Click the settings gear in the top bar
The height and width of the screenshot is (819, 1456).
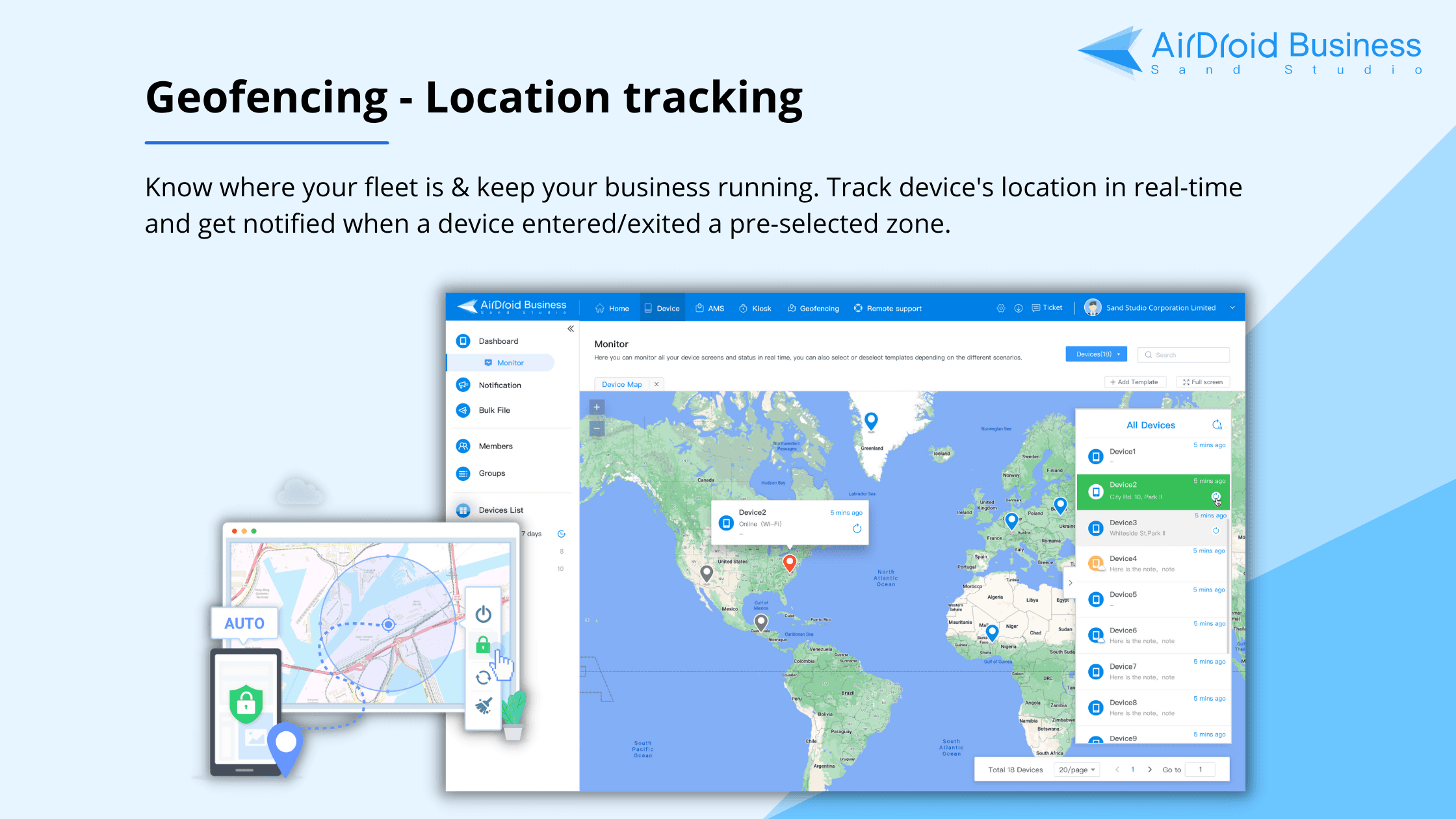pyautogui.click(x=1001, y=308)
